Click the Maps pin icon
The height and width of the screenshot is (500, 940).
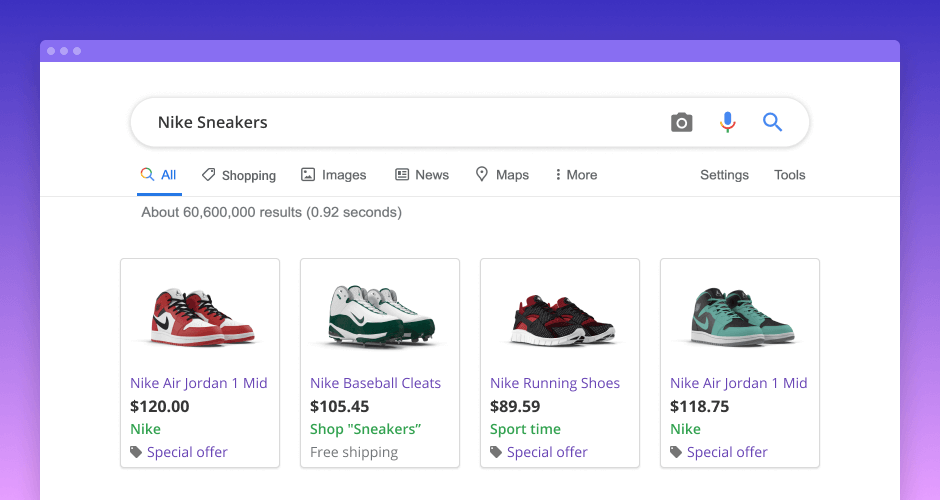481,174
